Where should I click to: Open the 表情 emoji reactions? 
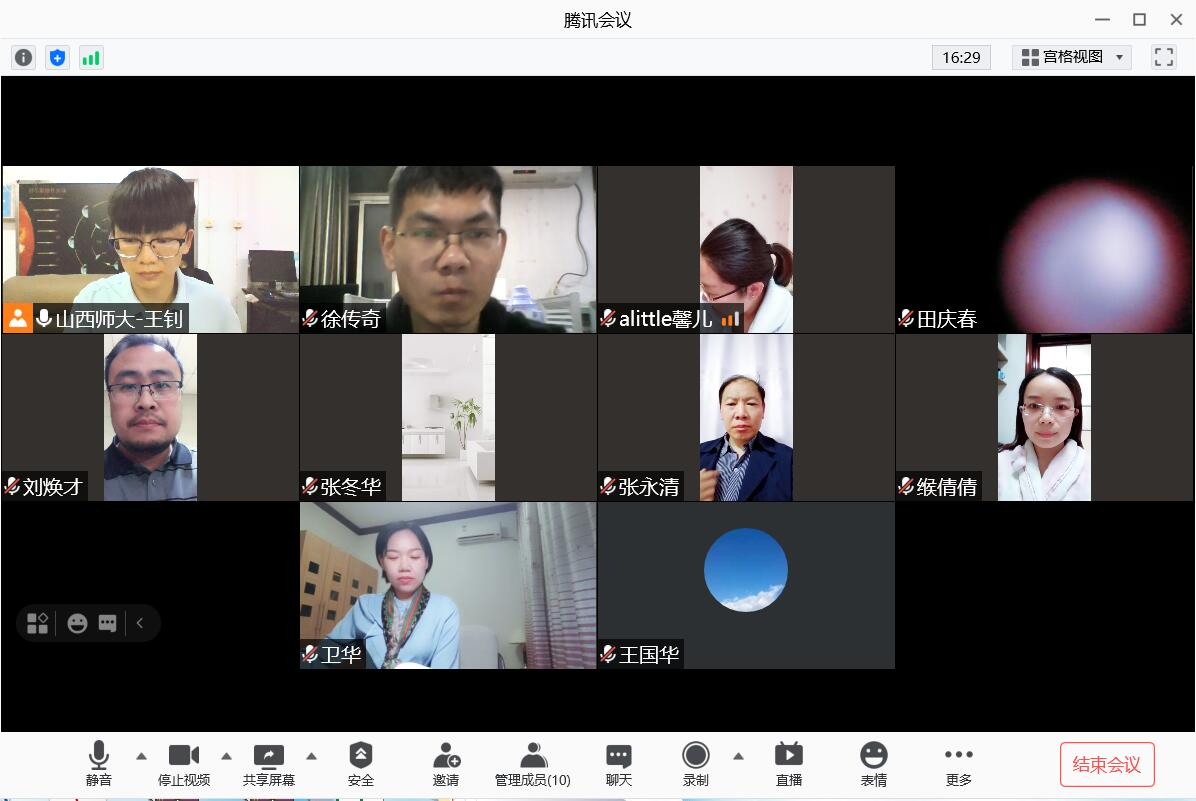[873, 765]
